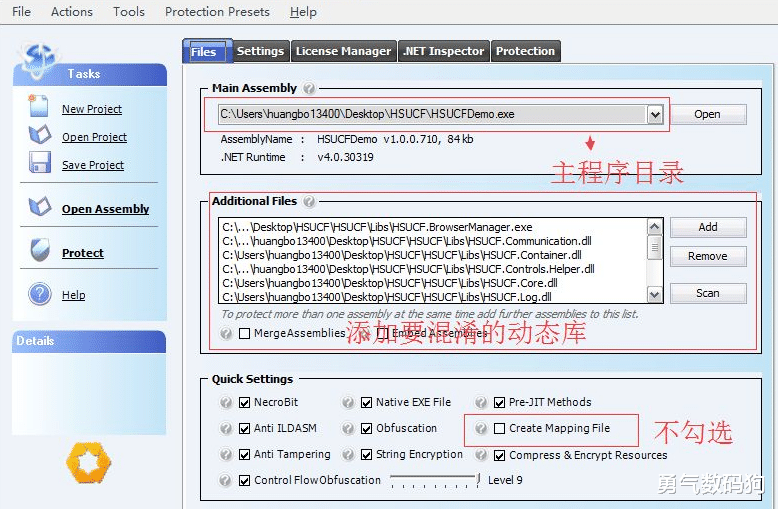Image resolution: width=778 pixels, height=509 pixels.
Task: Uncheck the NecroBit checkbox
Action: 244,402
